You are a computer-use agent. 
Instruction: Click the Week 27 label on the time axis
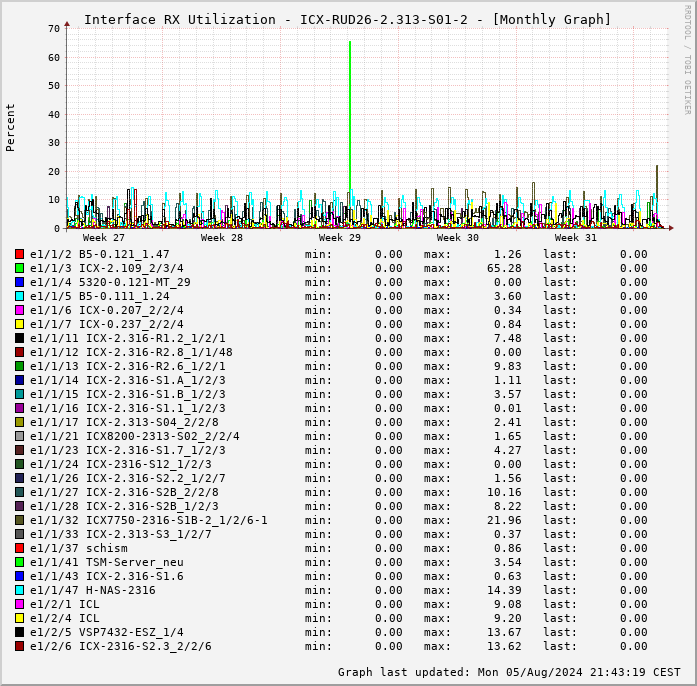pyautogui.click(x=104, y=238)
